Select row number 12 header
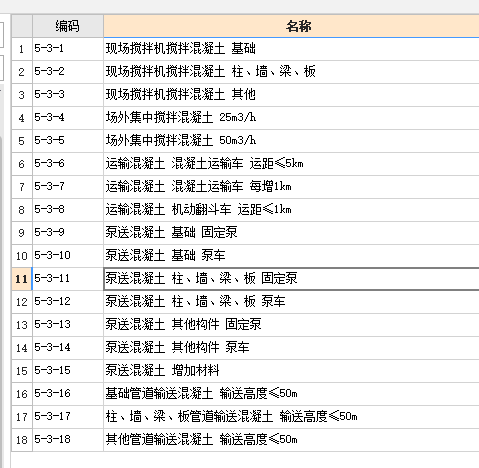Image resolution: width=479 pixels, height=468 pixels. (x=22, y=302)
